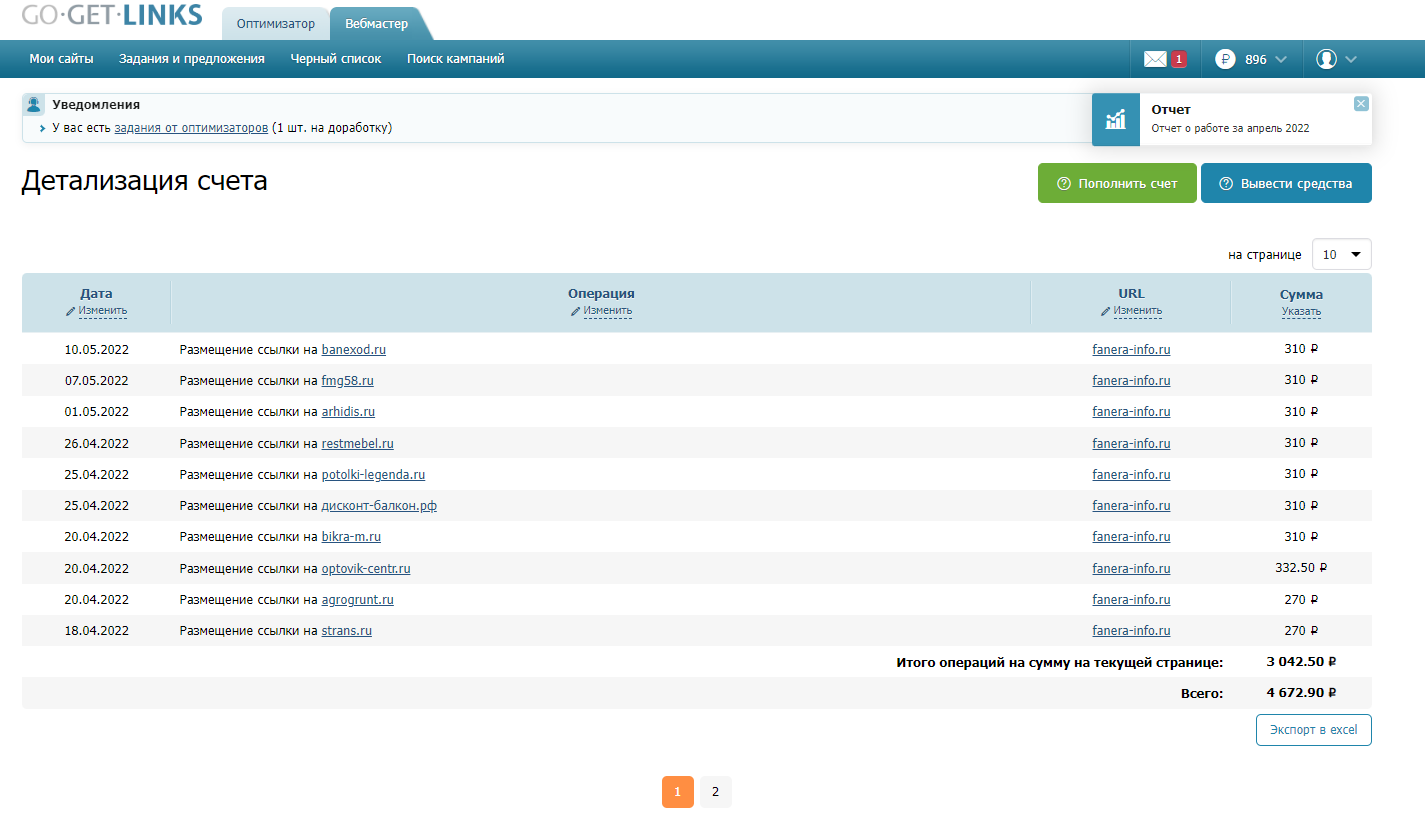Open the messages envelope icon

pos(1155,59)
